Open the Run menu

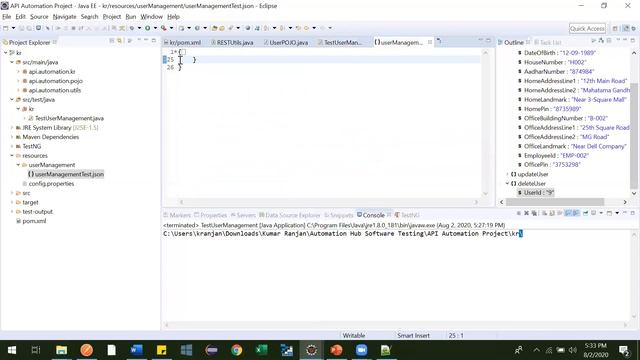coord(131,17)
